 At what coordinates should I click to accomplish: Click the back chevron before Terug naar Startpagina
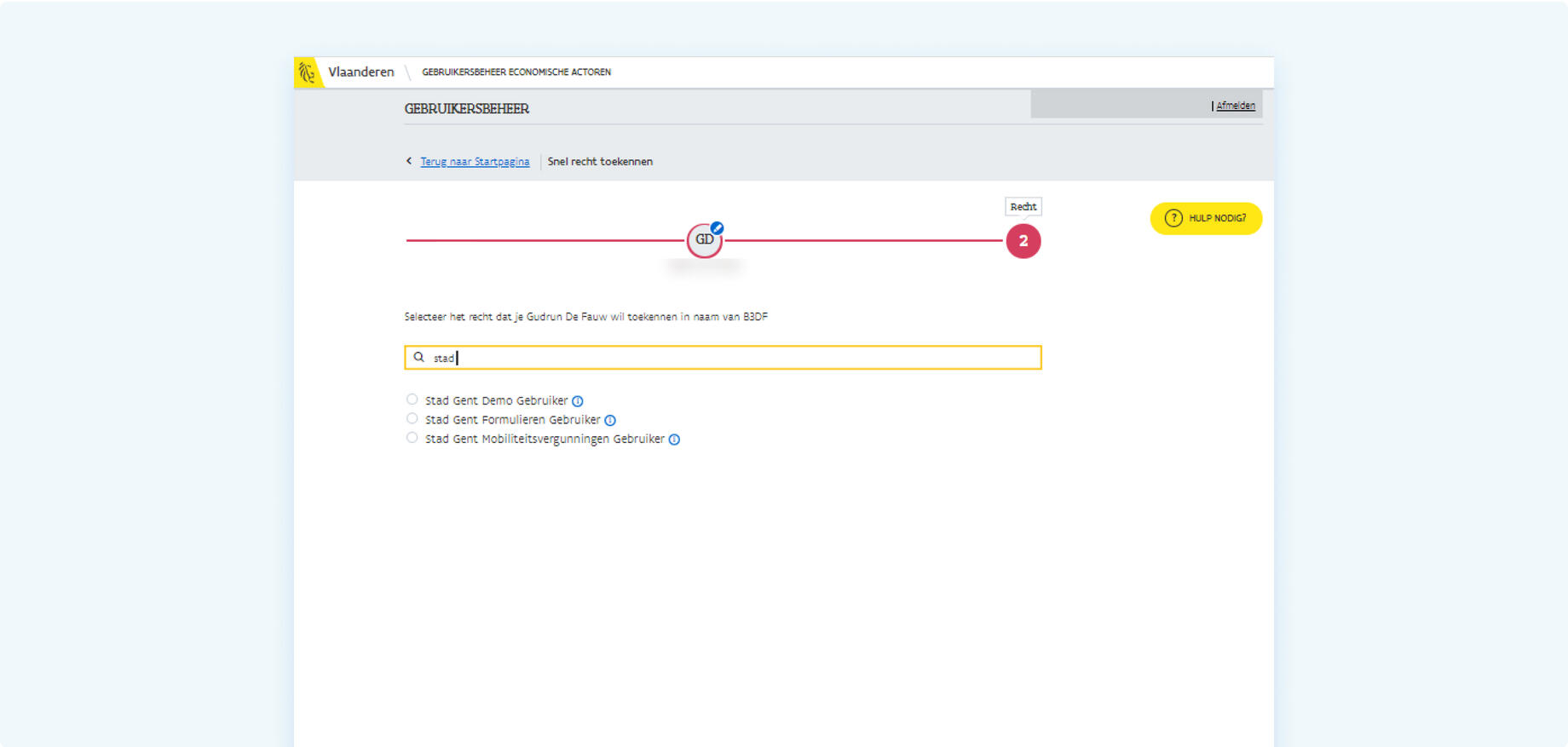(409, 161)
